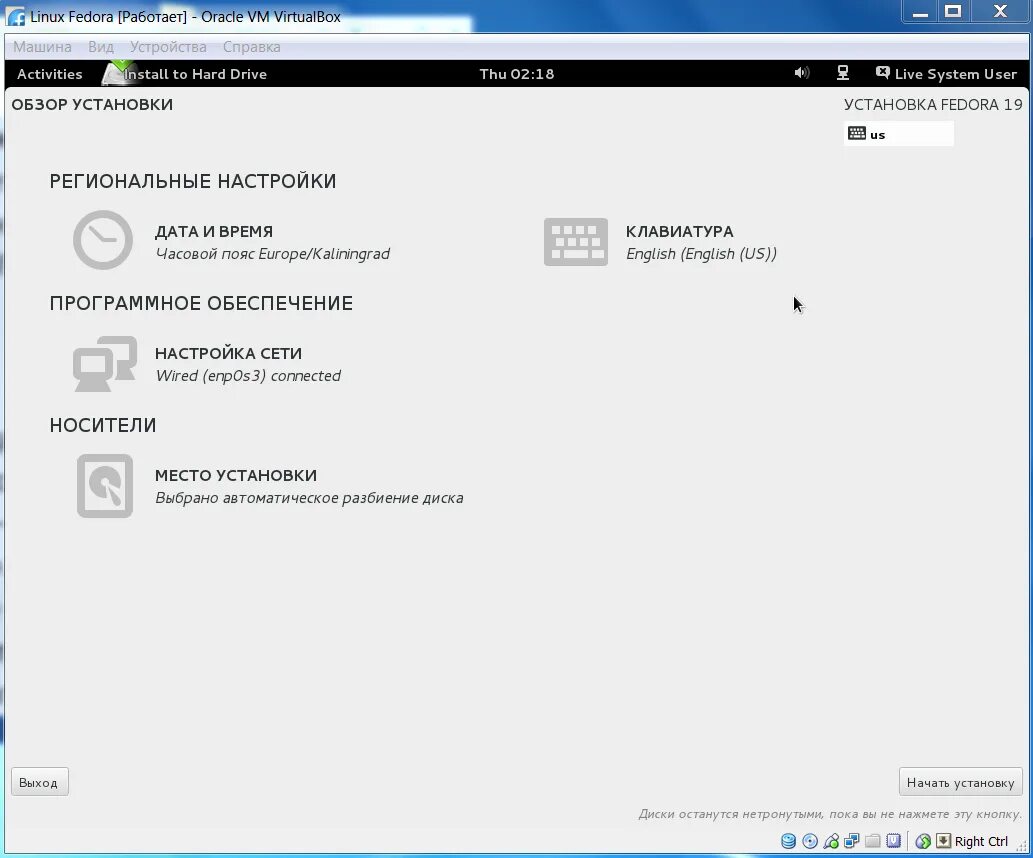Click the clock icon for Date and Time

(x=103, y=240)
